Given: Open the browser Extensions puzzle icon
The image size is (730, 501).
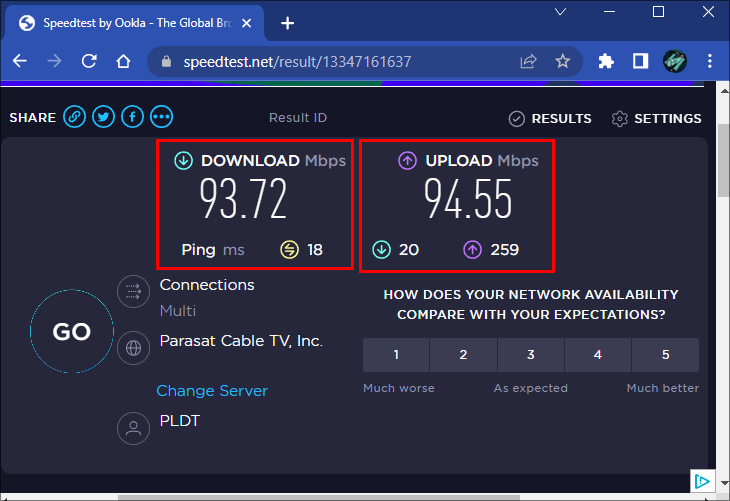Looking at the screenshot, I should click(x=606, y=61).
